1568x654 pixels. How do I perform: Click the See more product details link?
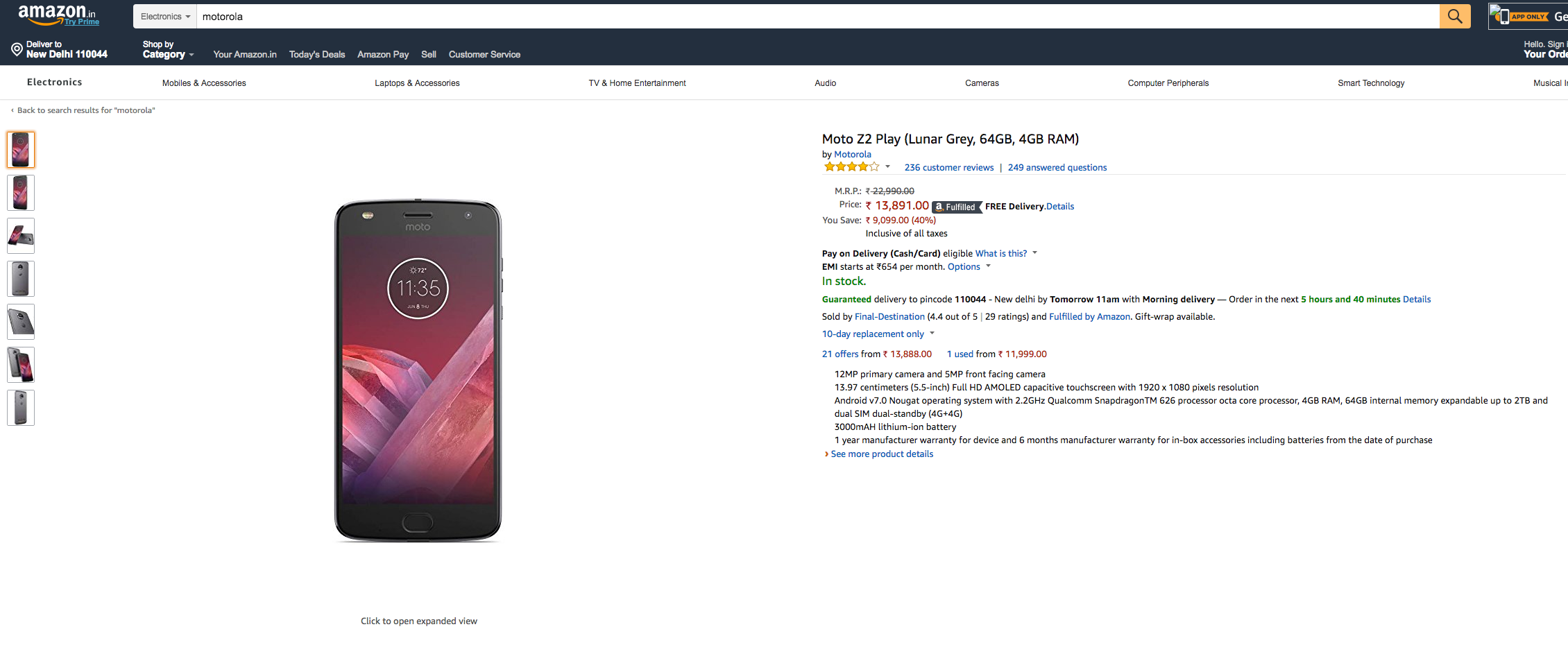(881, 454)
